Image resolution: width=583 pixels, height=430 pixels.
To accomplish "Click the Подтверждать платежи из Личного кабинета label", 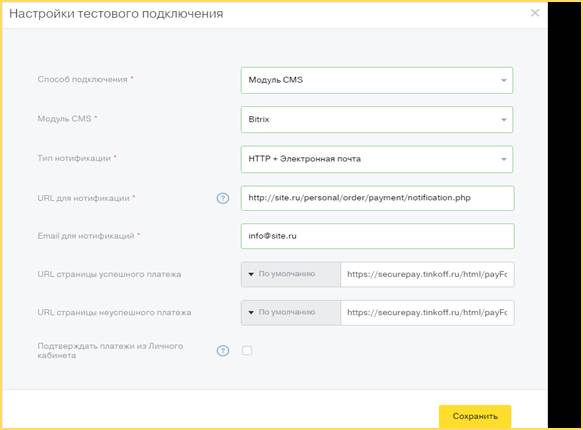I will (110, 350).
